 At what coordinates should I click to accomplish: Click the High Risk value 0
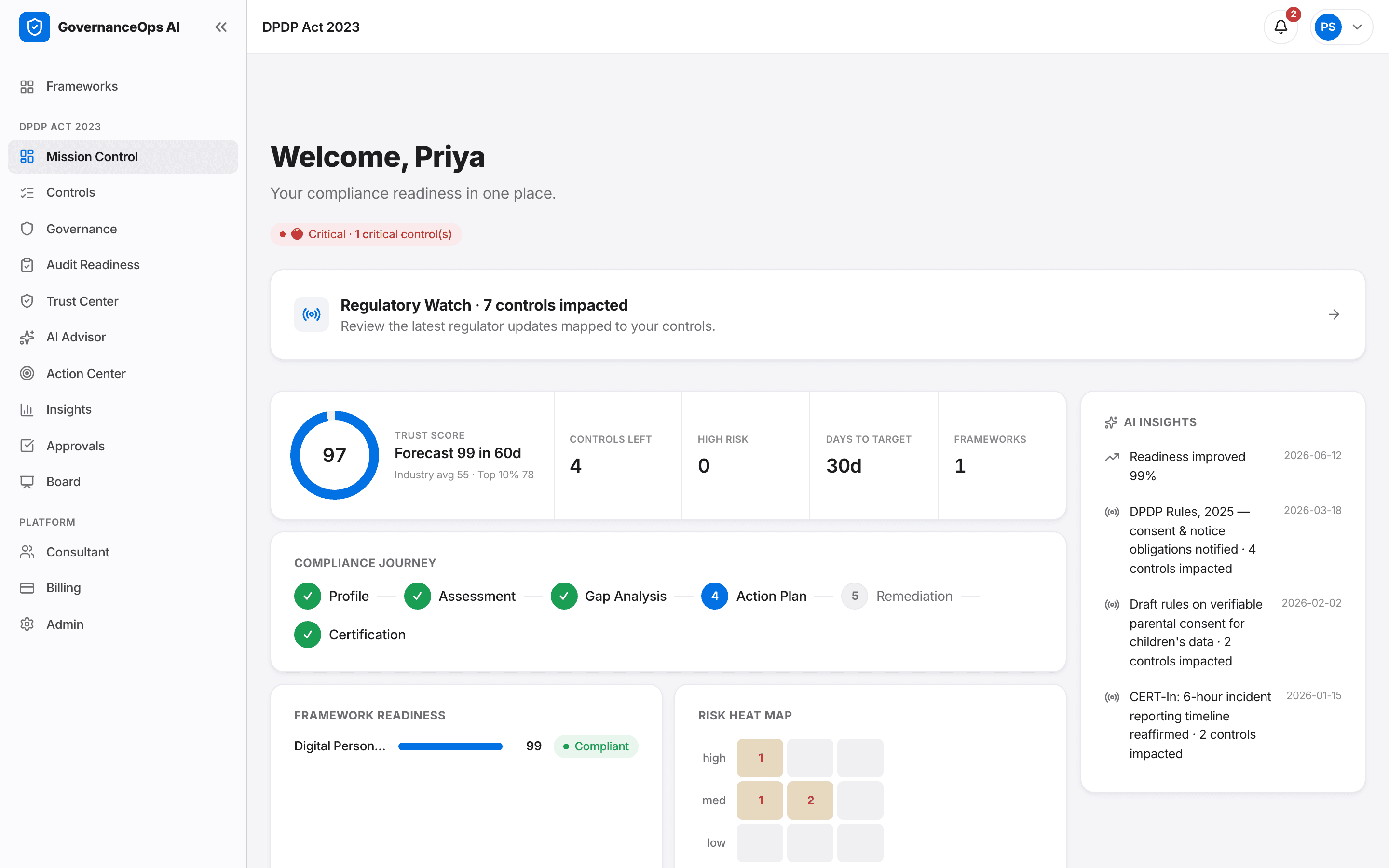704,465
